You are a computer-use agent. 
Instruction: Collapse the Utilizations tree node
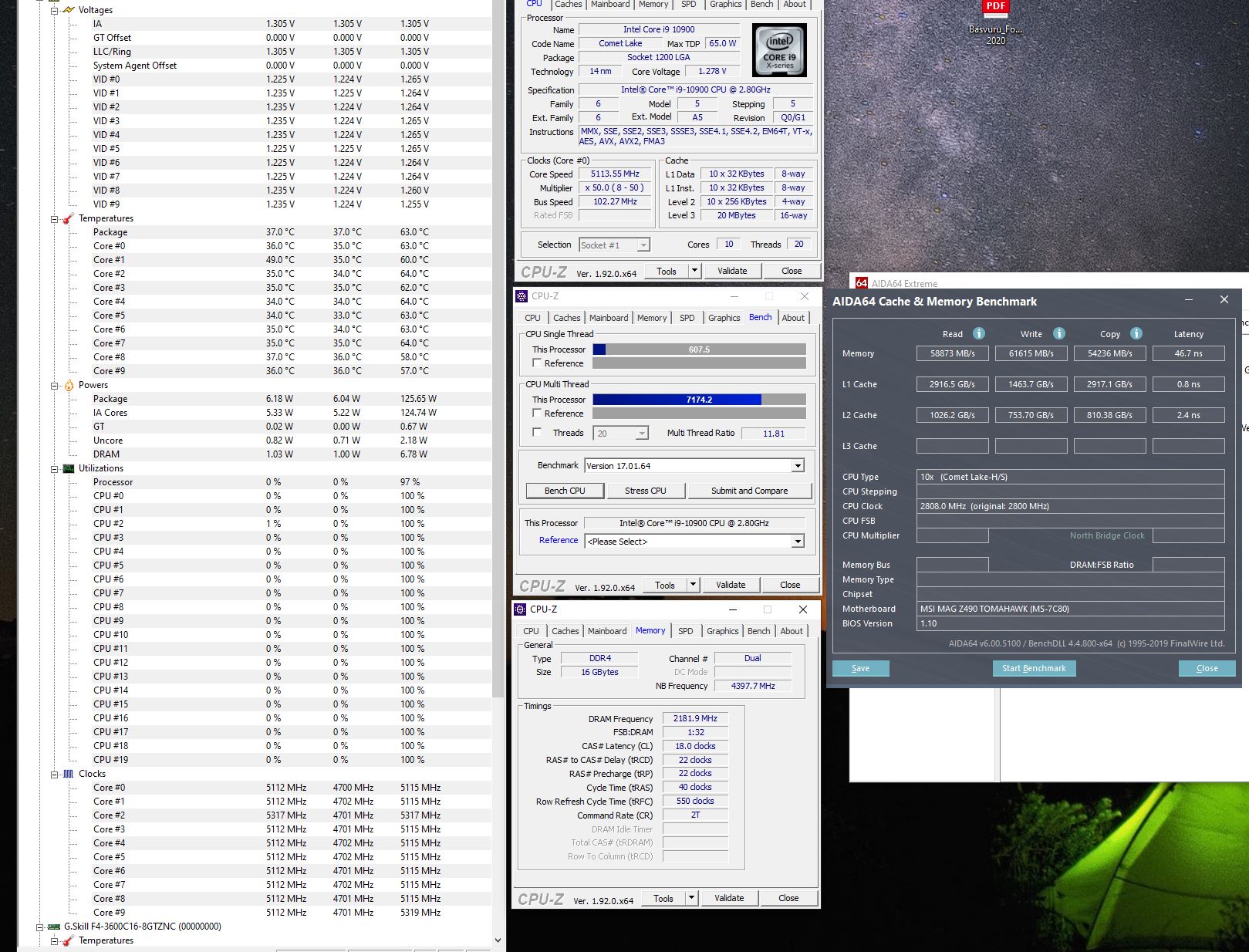(54, 469)
